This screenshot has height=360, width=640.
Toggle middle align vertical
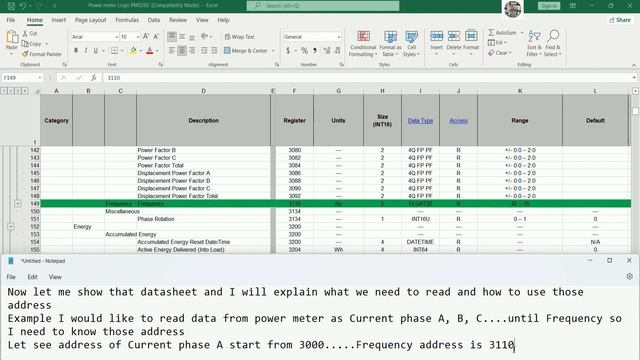[182, 37]
